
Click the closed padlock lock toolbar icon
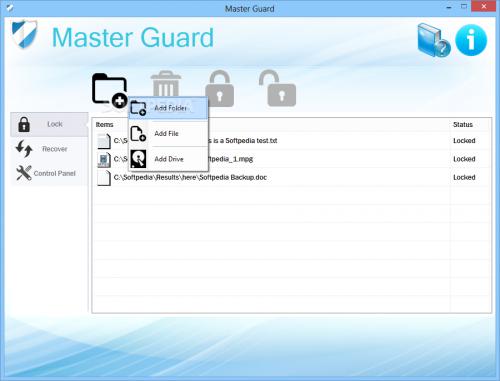click(219, 88)
